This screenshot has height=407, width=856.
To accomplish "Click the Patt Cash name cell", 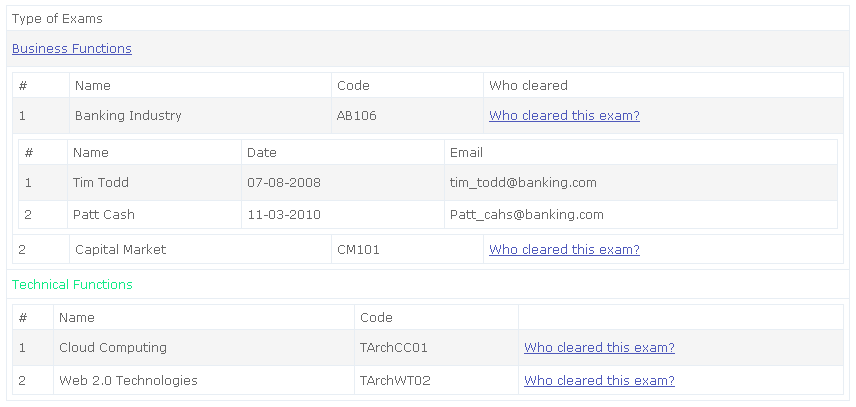I will [154, 214].
